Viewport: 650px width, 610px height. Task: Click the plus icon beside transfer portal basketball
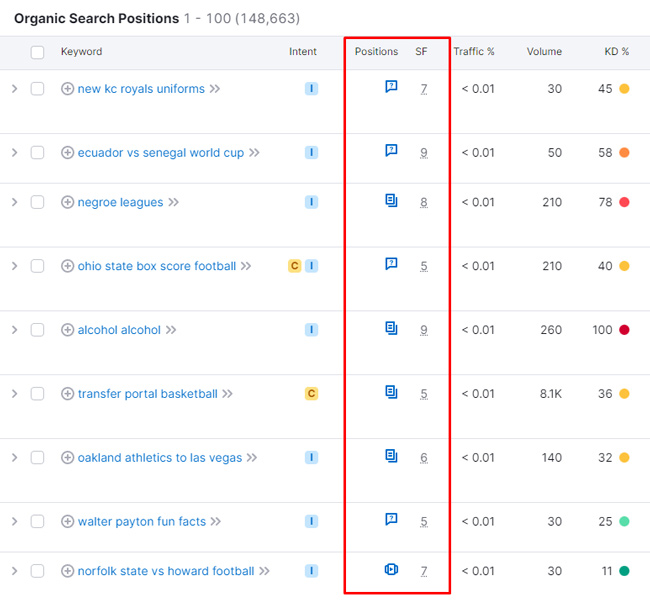tap(67, 394)
